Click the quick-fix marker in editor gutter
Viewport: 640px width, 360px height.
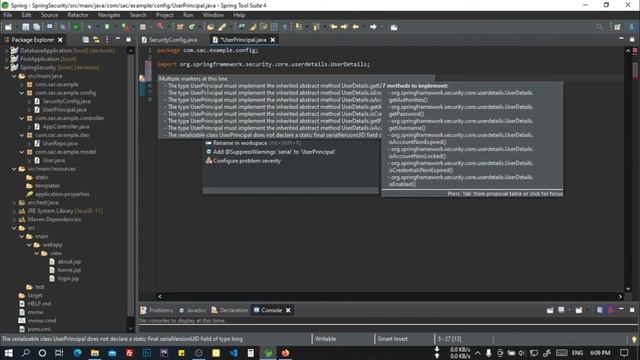142,78
